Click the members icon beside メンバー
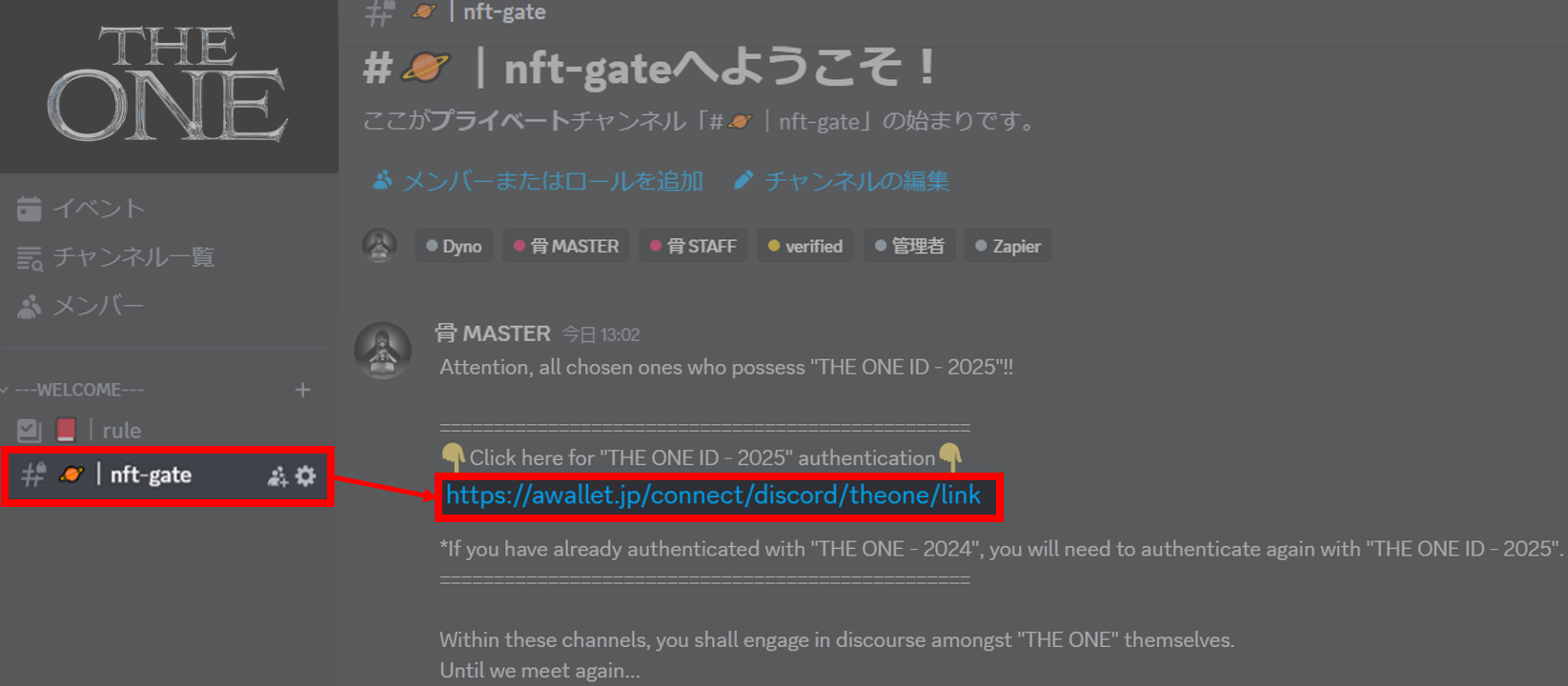 pyautogui.click(x=30, y=307)
